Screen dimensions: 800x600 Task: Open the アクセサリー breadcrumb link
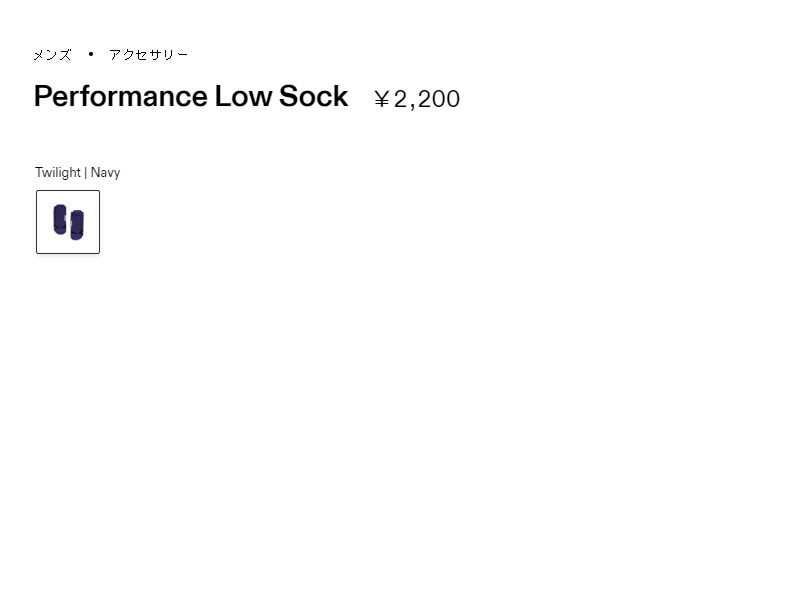(x=148, y=55)
